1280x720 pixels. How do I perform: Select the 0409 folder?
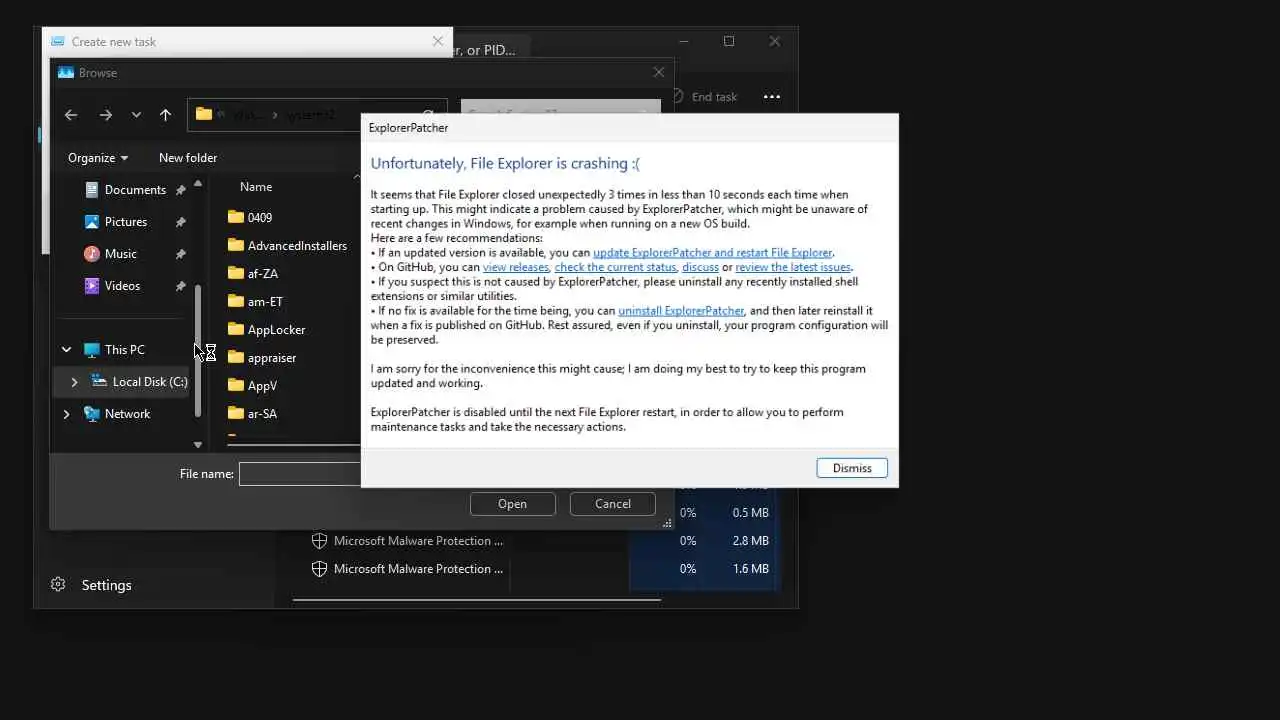coord(260,217)
